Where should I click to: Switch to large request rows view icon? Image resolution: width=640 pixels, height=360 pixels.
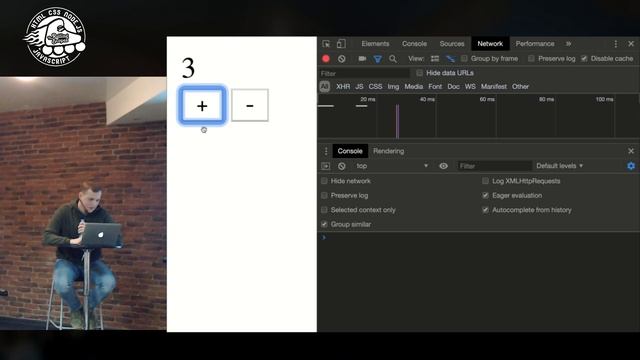[x=435, y=59]
